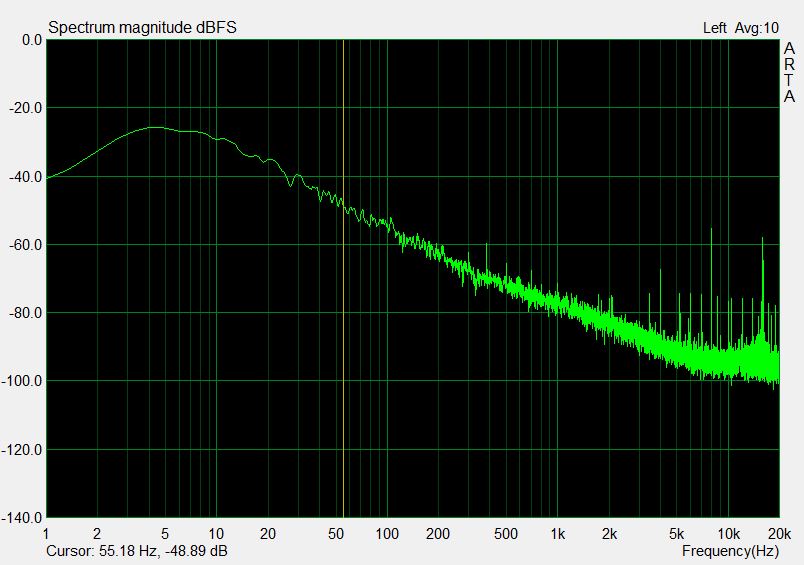Click the 'Left' channel label

714,28
